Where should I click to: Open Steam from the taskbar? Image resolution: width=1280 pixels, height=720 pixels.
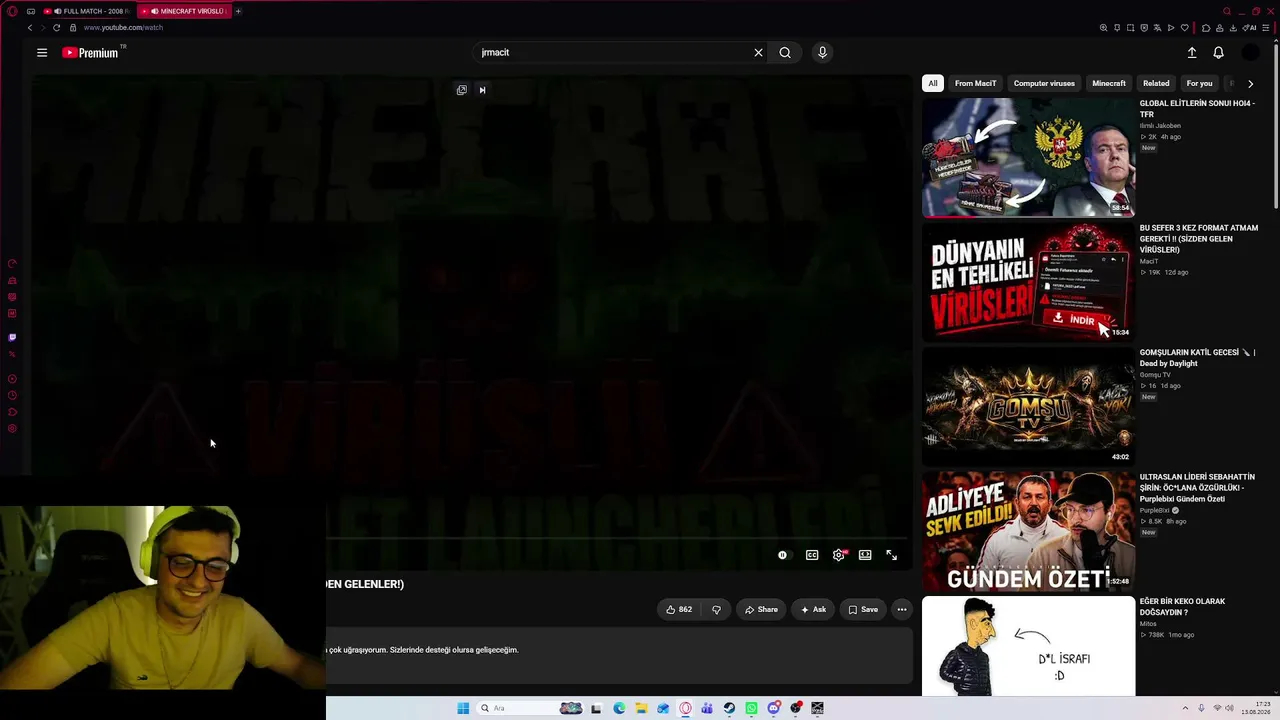click(729, 708)
